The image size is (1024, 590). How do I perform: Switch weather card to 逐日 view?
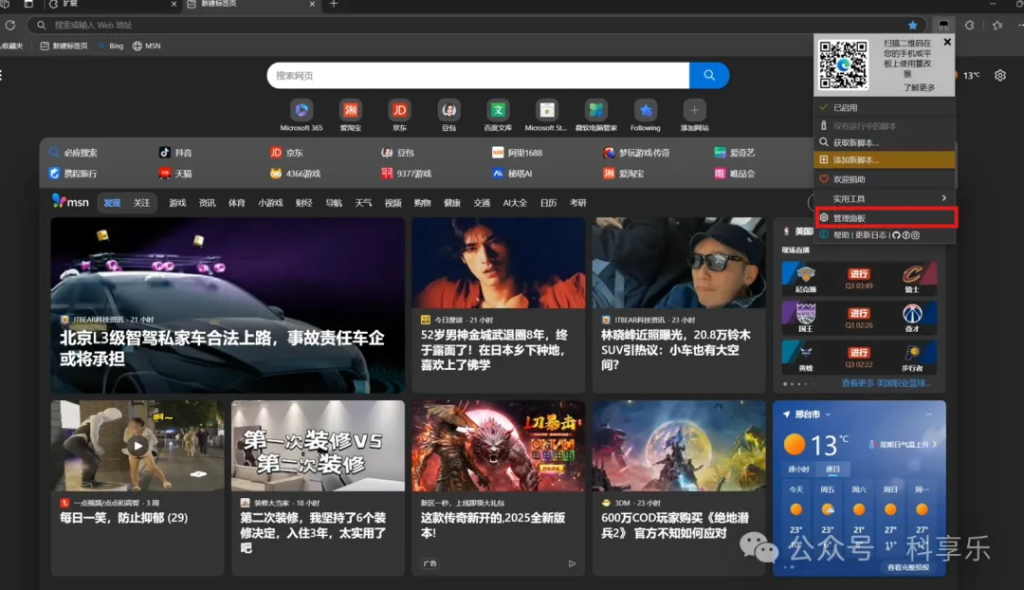point(832,469)
